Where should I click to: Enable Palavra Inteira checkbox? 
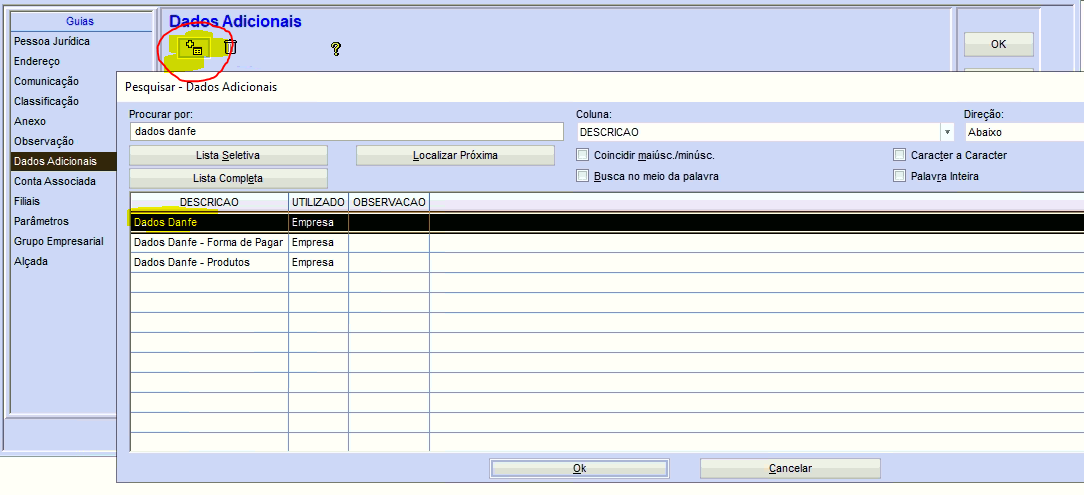tap(900, 176)
